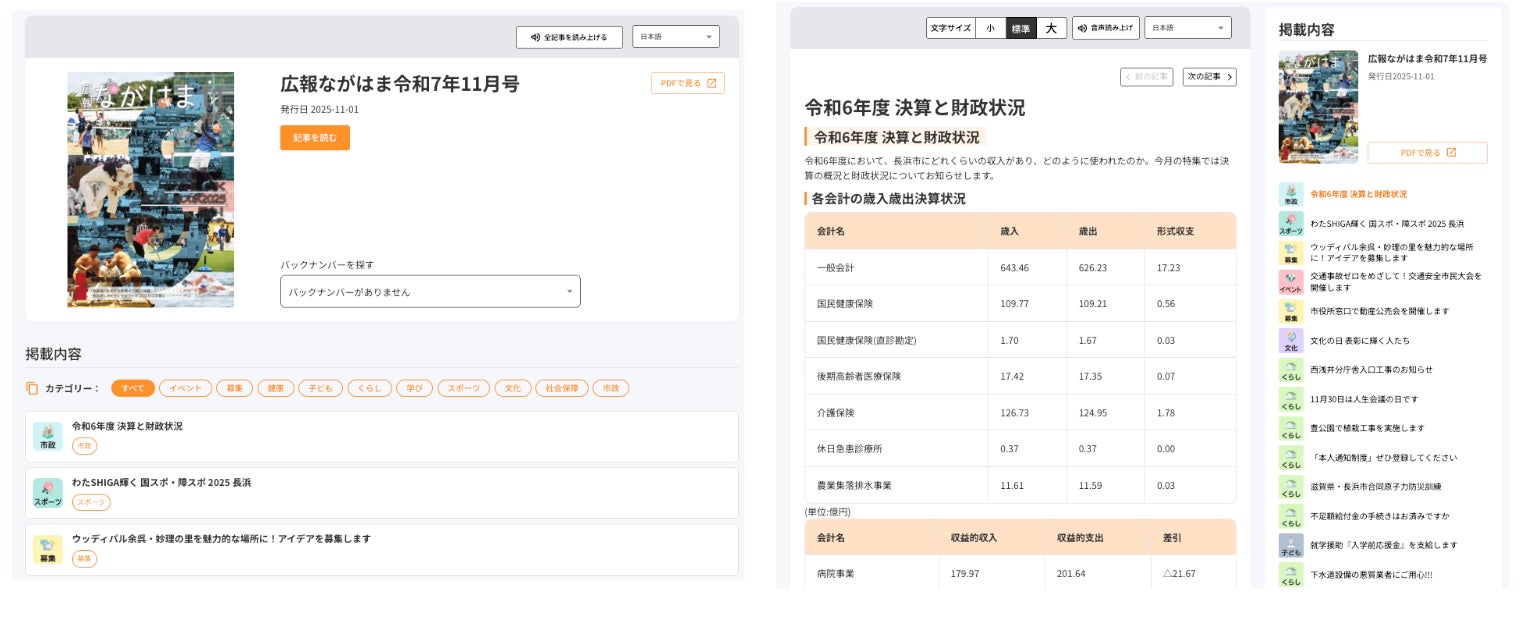The height and width of the screenshot is (636, 1524).
Task: Filter articles by the イベント category
Action: point(185,388)
